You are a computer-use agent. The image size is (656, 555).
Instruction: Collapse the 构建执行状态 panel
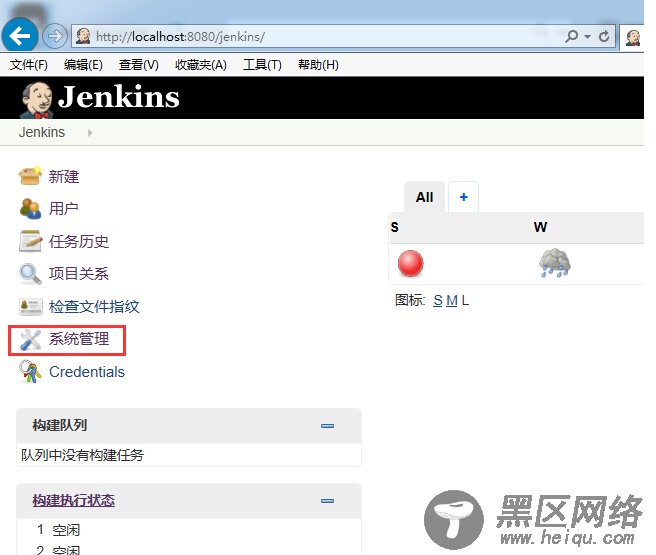327,501
